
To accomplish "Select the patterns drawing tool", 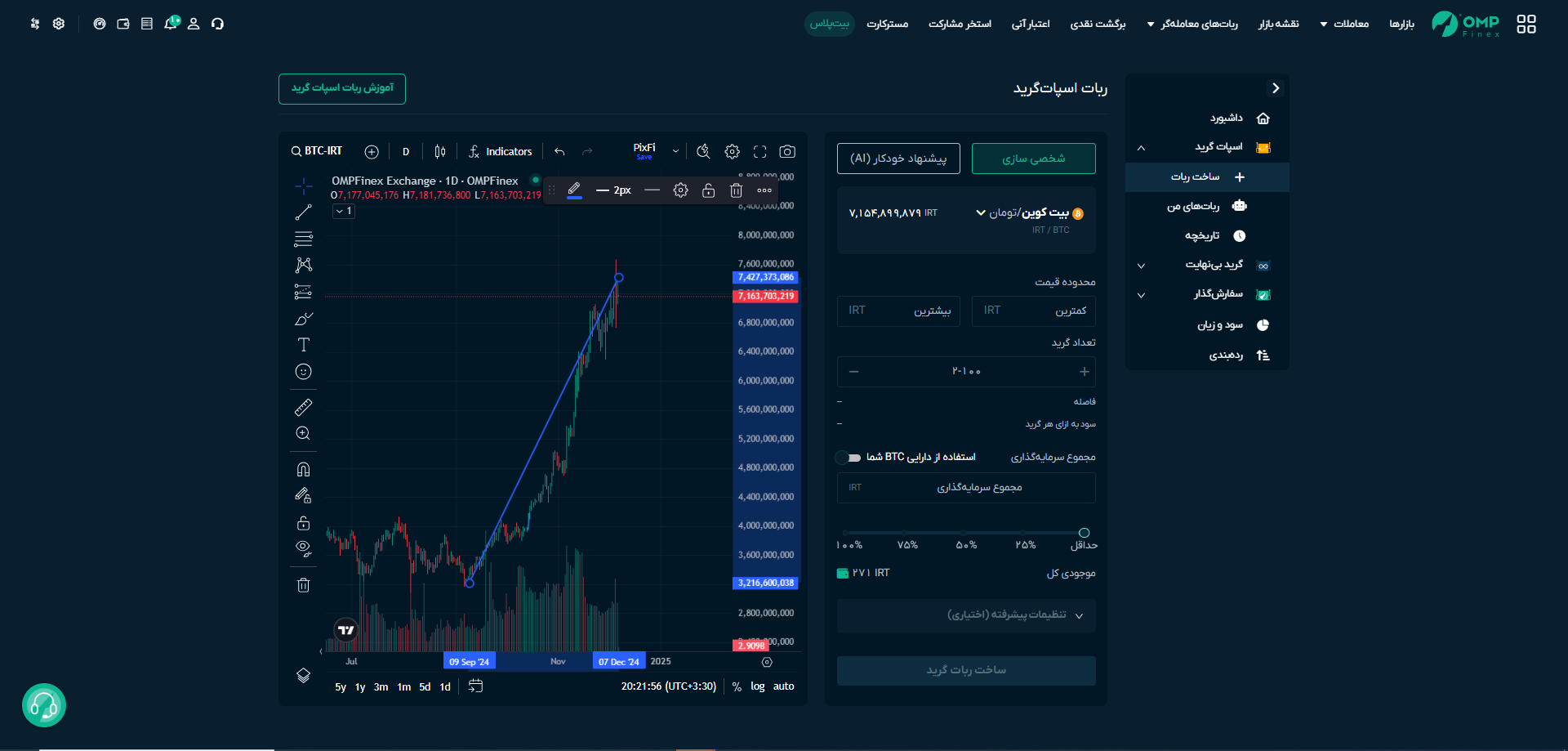I will 303,265.
